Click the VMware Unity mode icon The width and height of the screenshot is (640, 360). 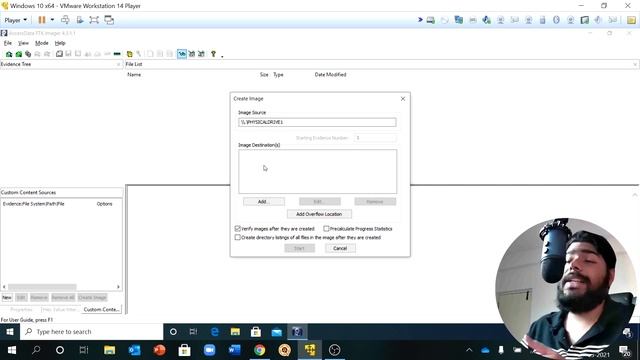coord(109,20)
